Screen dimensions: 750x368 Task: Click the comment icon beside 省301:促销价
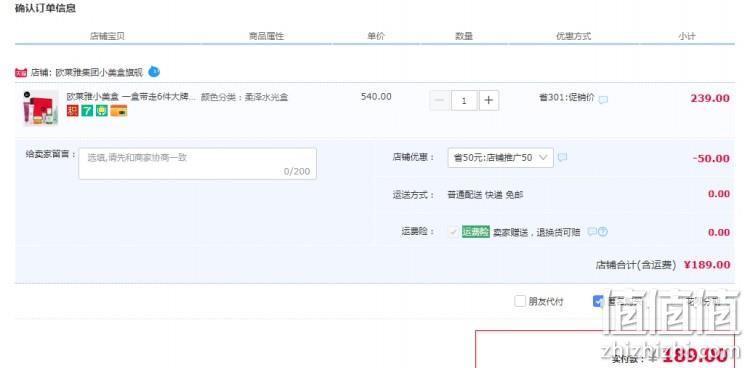coord(604,100)
